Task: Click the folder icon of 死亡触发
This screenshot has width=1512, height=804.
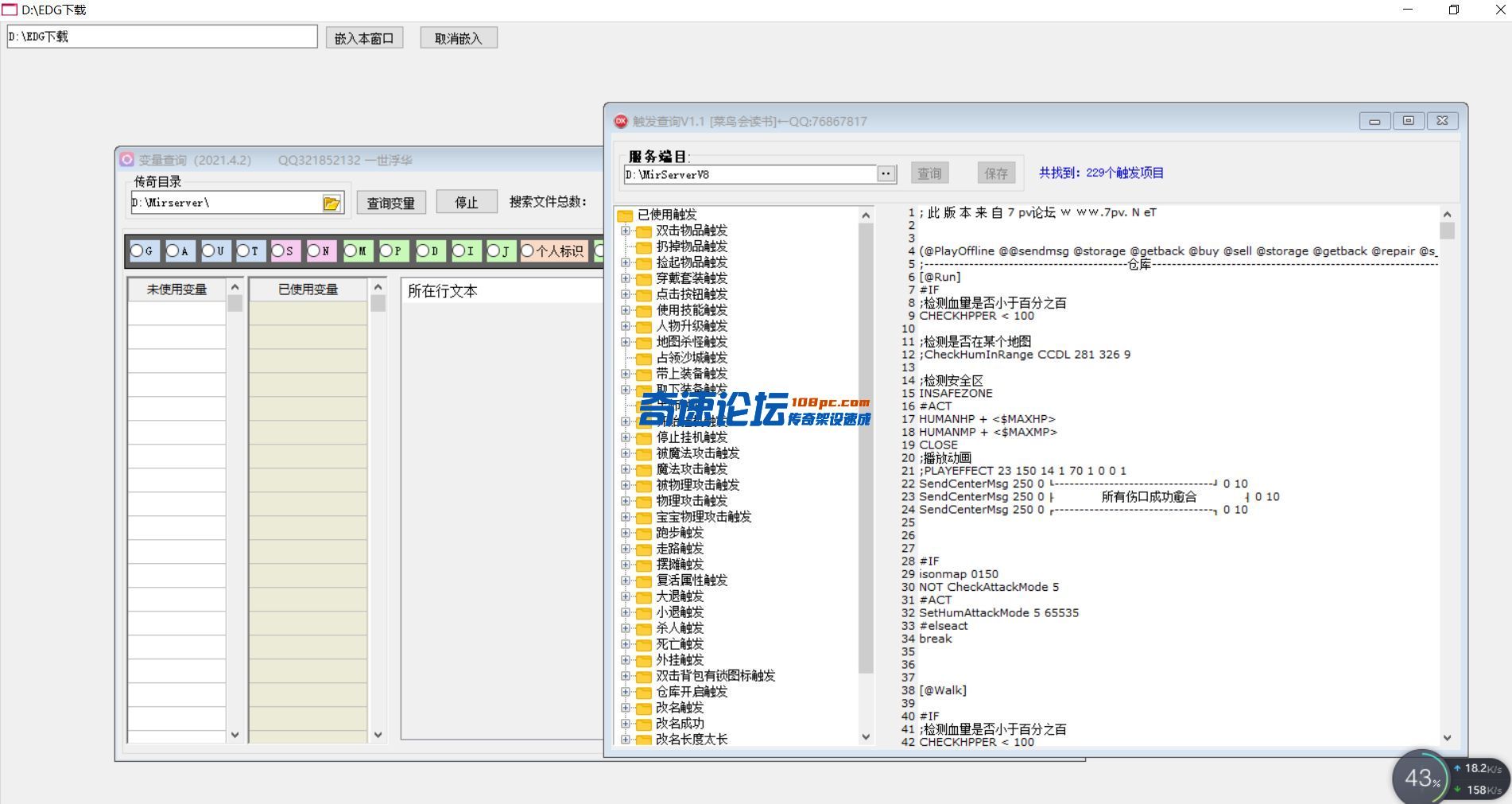Action: coord(644,644)
